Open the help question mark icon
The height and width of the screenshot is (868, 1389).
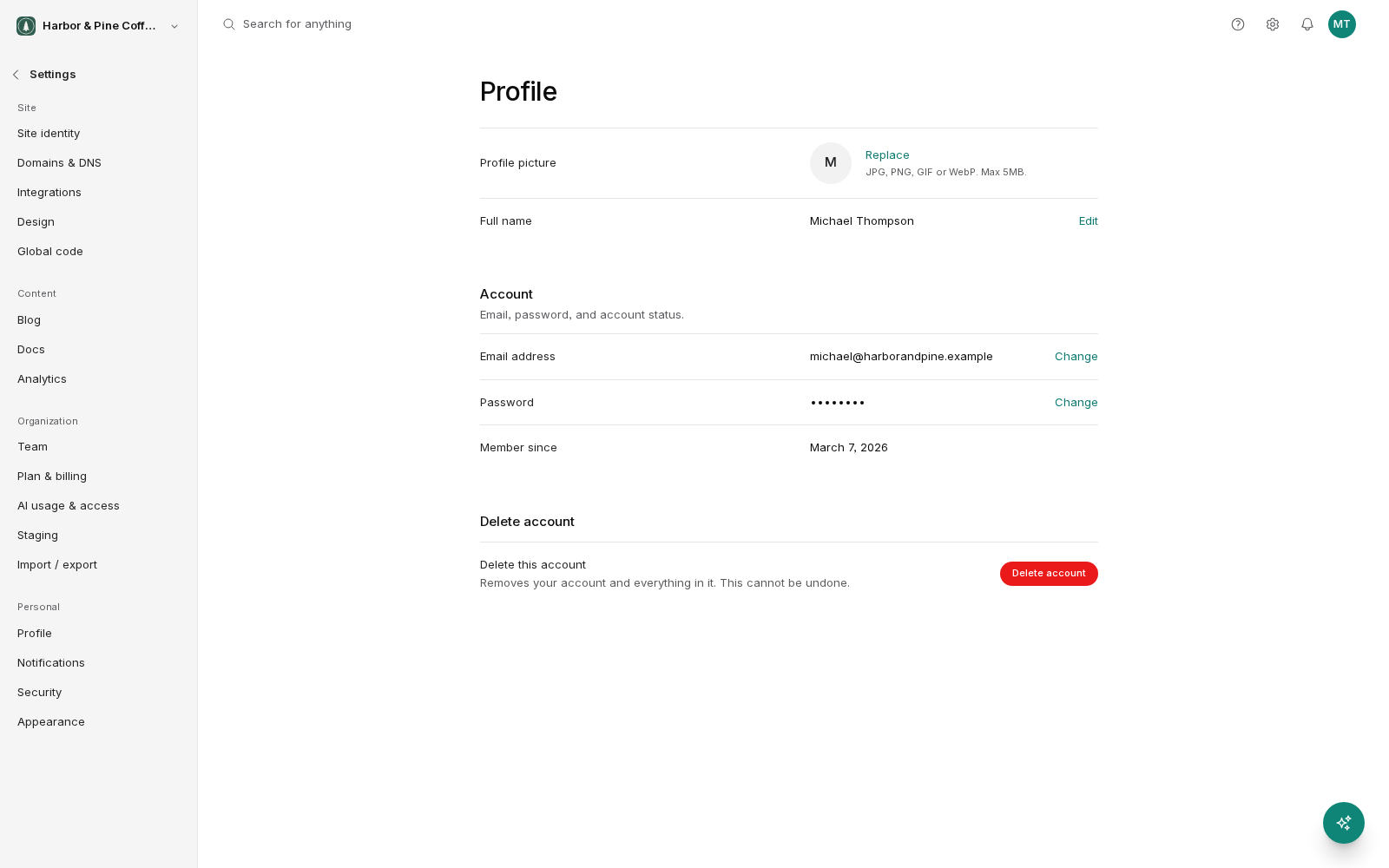[1238, 24]
